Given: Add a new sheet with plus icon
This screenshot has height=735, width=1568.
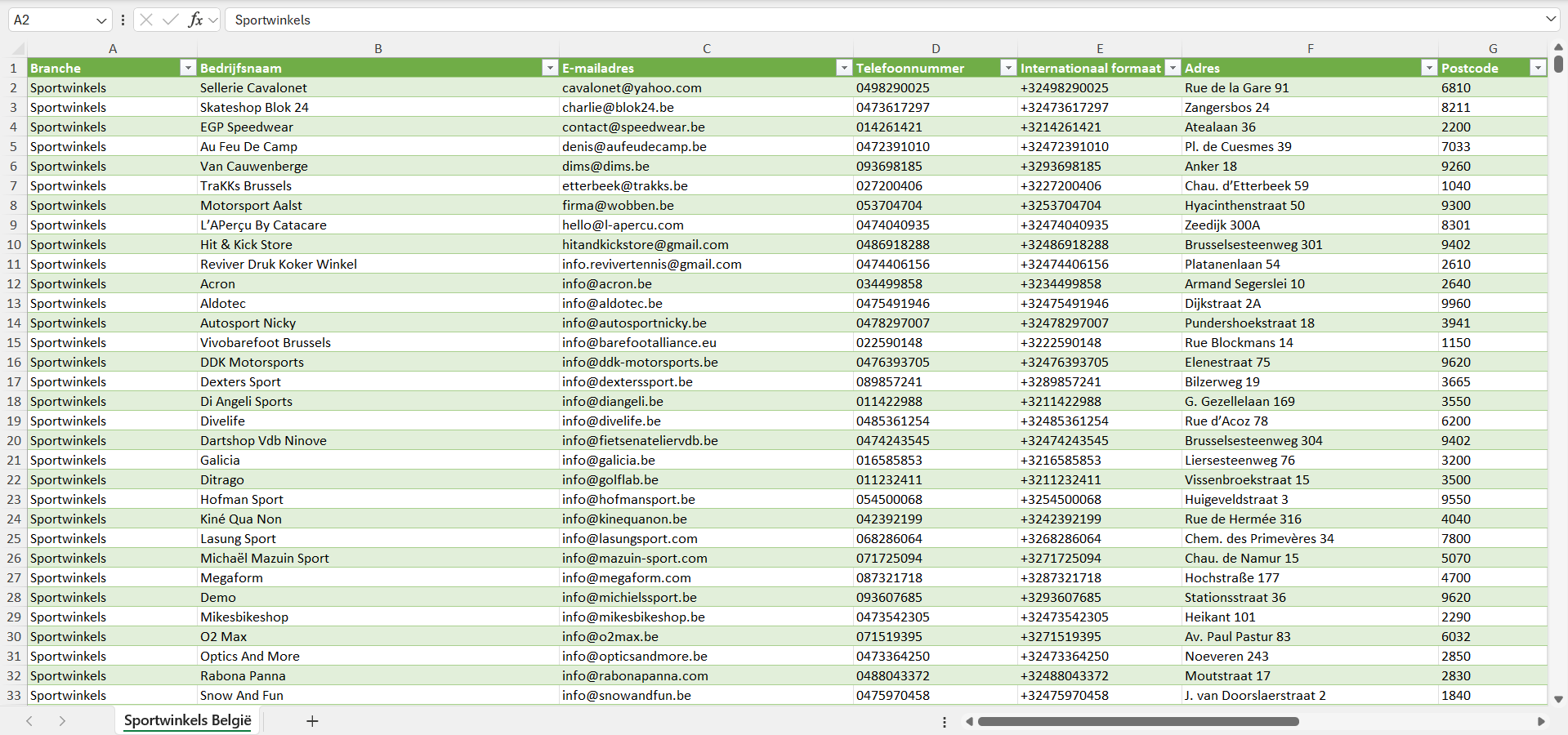Looking at the screenshot, I should pos(312,721).
